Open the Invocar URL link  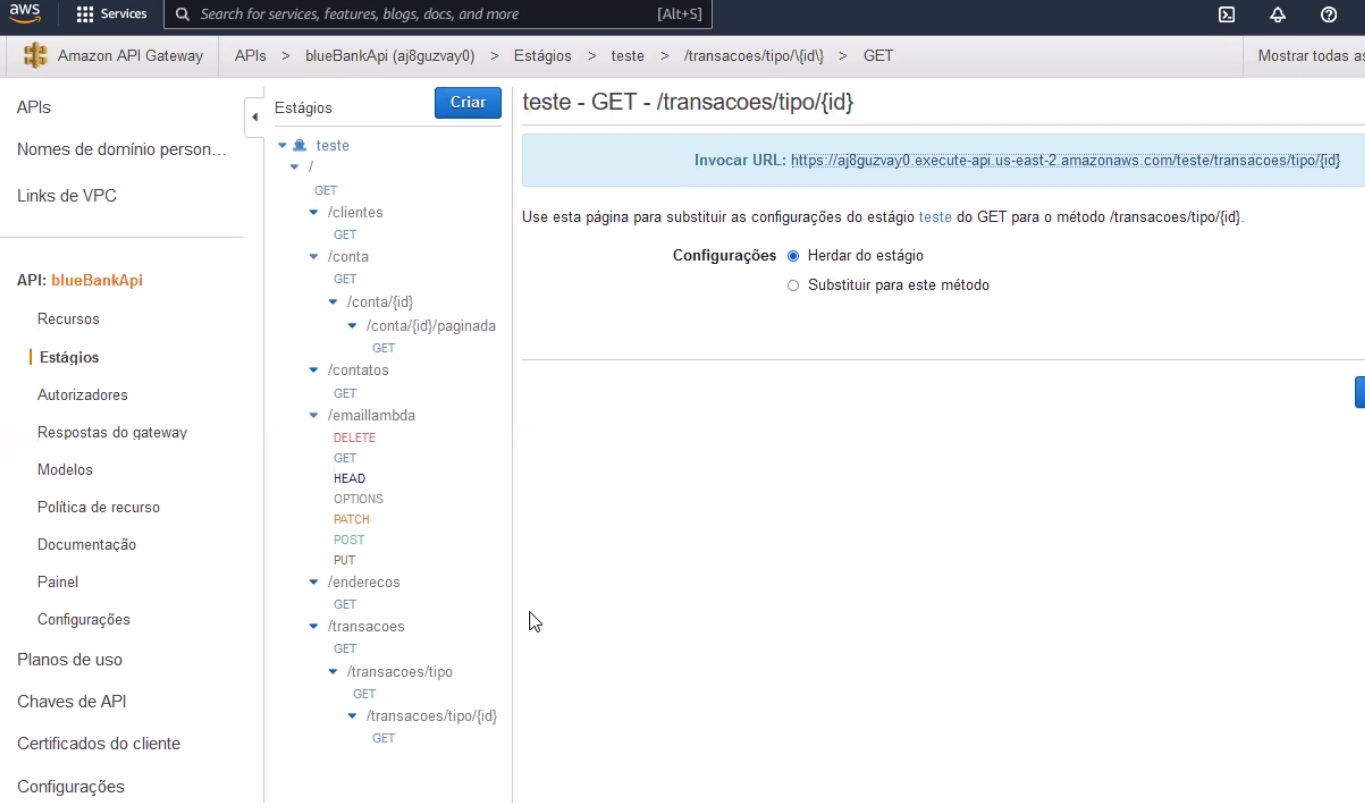tap(1065, 160)
